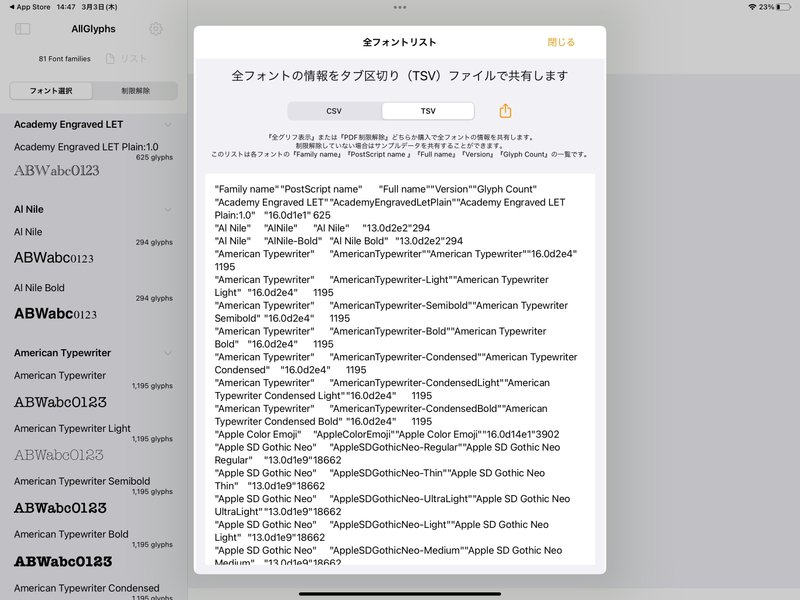Screen dimensions: 800x600
Task: Tap the AppleSDGothicNeo-UltraLight data row
Action: 392,505
